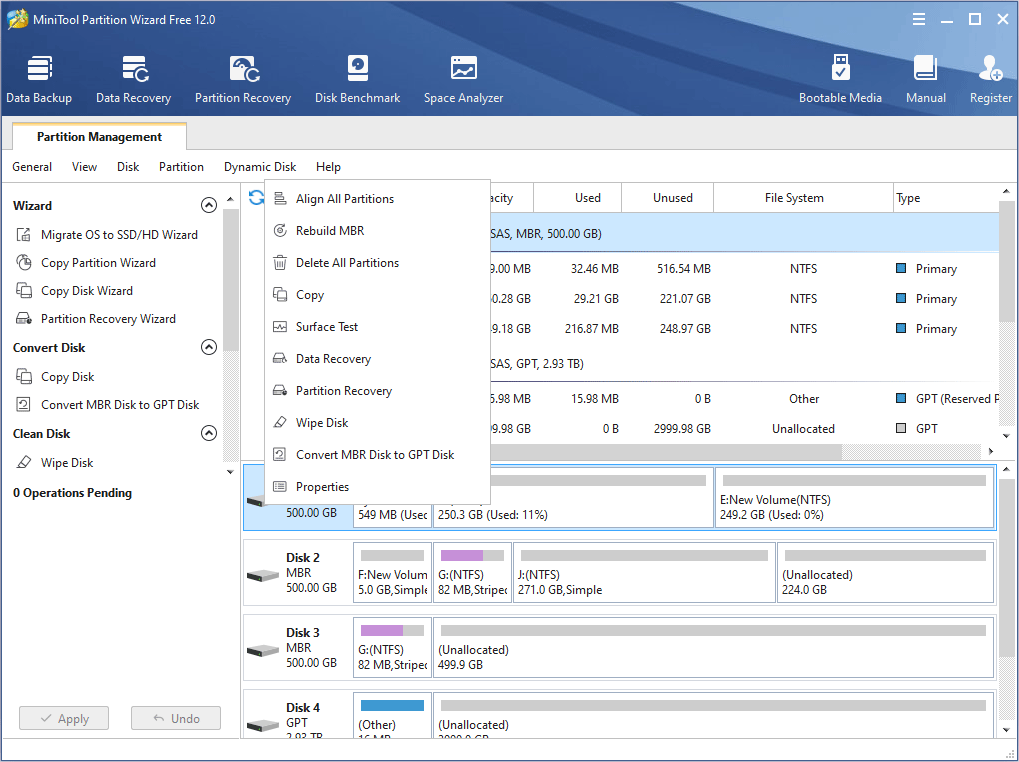Select the Unallocated GPT table row

(x=744, y=428)
